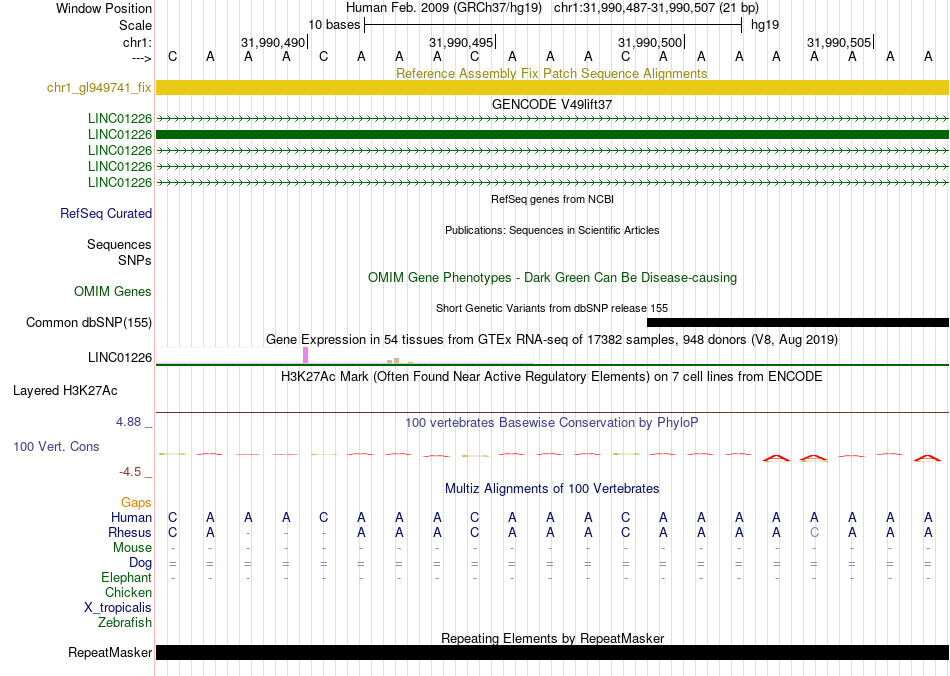Click the RefSeq Curated track label
This screenshot has height=676, width=950.
tap(105, 213)
